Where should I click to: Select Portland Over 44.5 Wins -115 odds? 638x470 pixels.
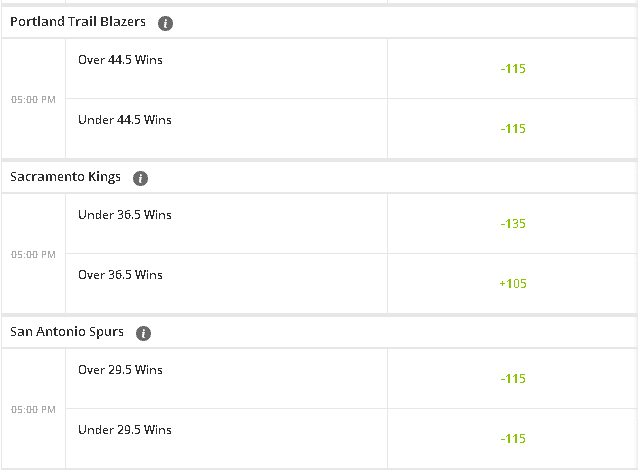(x=513, y=68)
